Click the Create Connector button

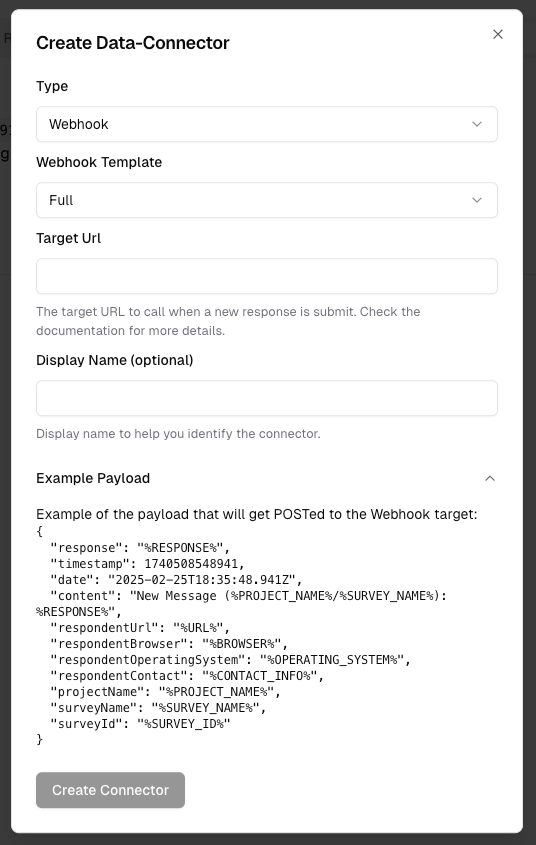coord(110,790)
